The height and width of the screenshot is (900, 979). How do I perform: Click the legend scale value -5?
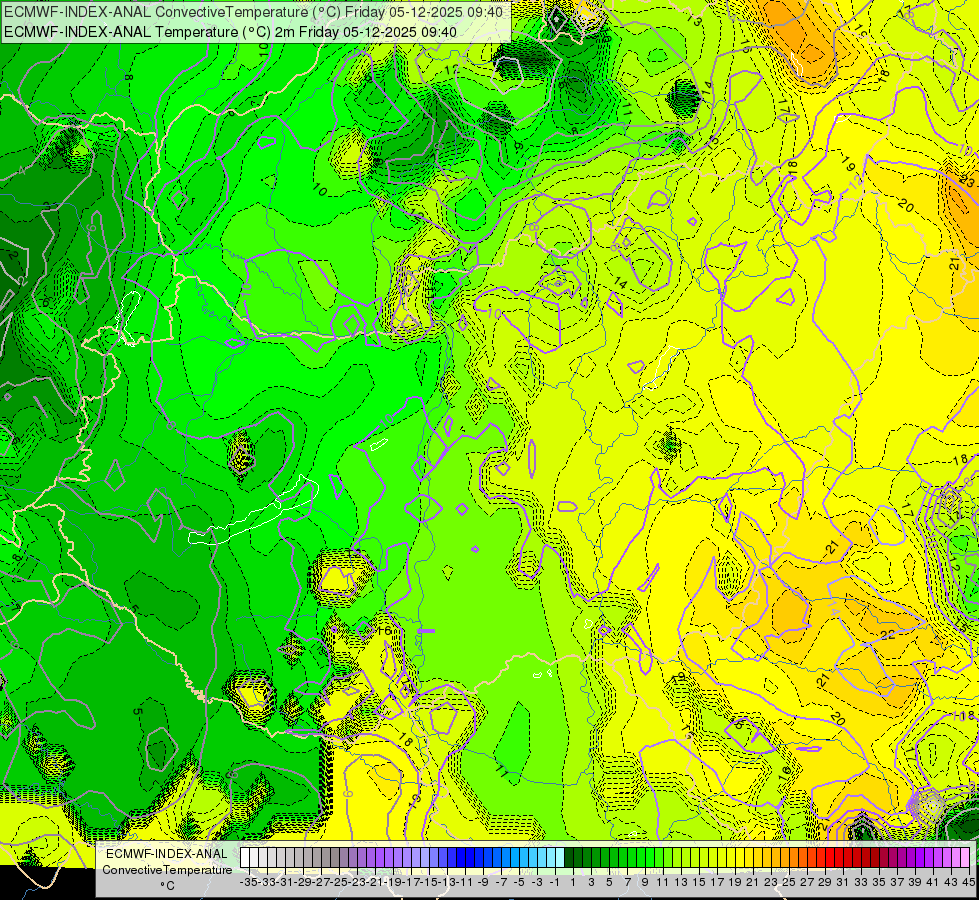coord(518,882)
